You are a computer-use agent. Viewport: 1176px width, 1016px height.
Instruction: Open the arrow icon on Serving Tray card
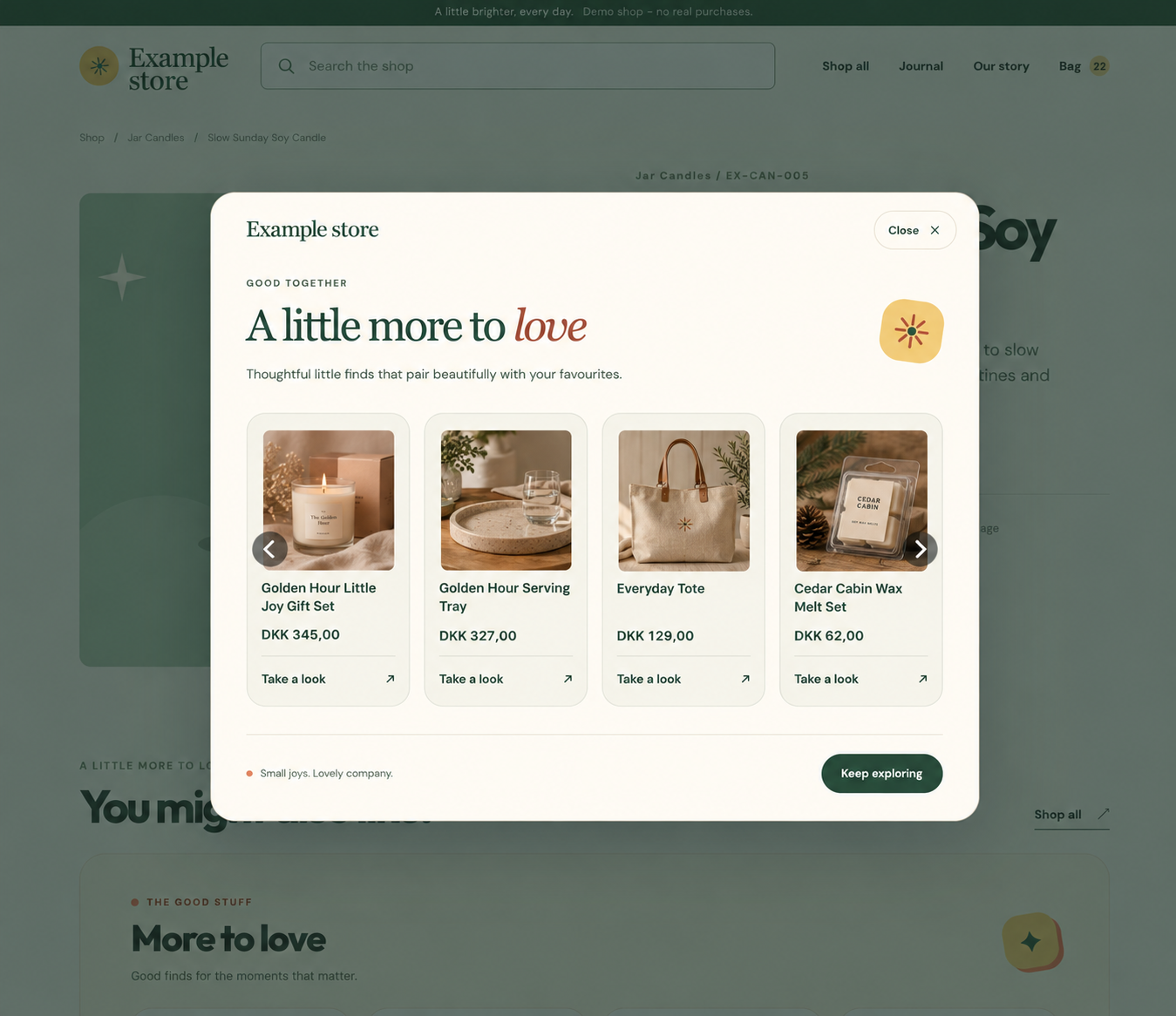[568, 679]
